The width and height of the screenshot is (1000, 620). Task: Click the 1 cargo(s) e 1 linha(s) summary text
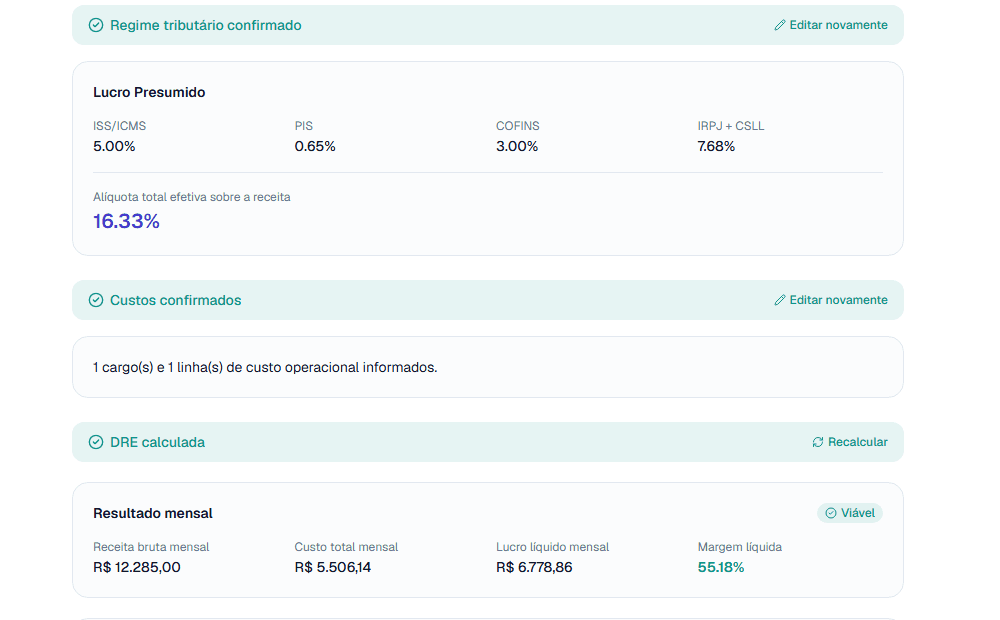tap(265, 367)
